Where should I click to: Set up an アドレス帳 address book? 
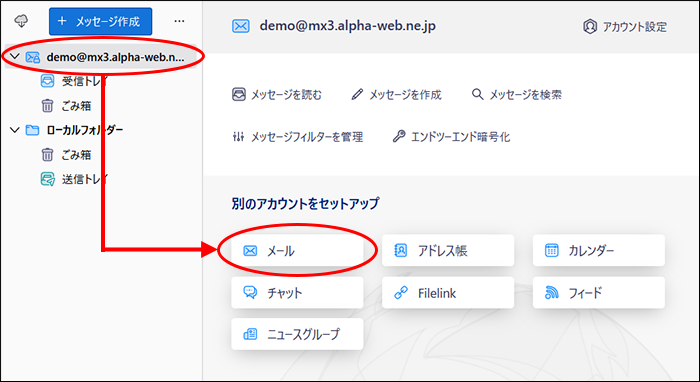point(448,251)
